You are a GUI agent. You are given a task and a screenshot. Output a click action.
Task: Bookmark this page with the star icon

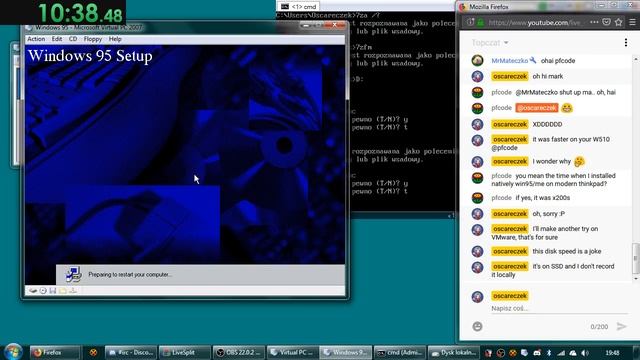tap(619, 22)
